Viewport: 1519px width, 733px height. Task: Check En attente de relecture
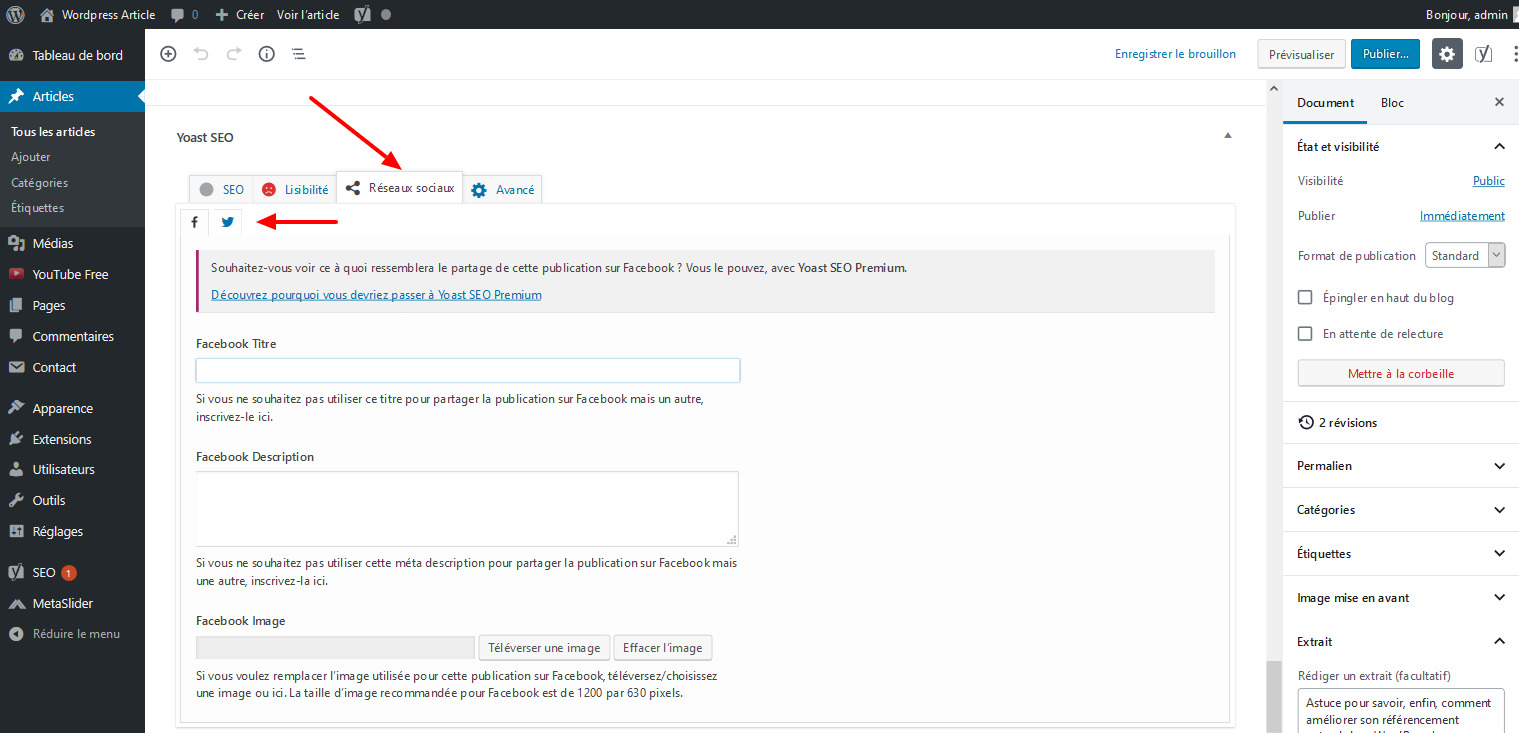pyautogui.click(x=1305, y=333)
